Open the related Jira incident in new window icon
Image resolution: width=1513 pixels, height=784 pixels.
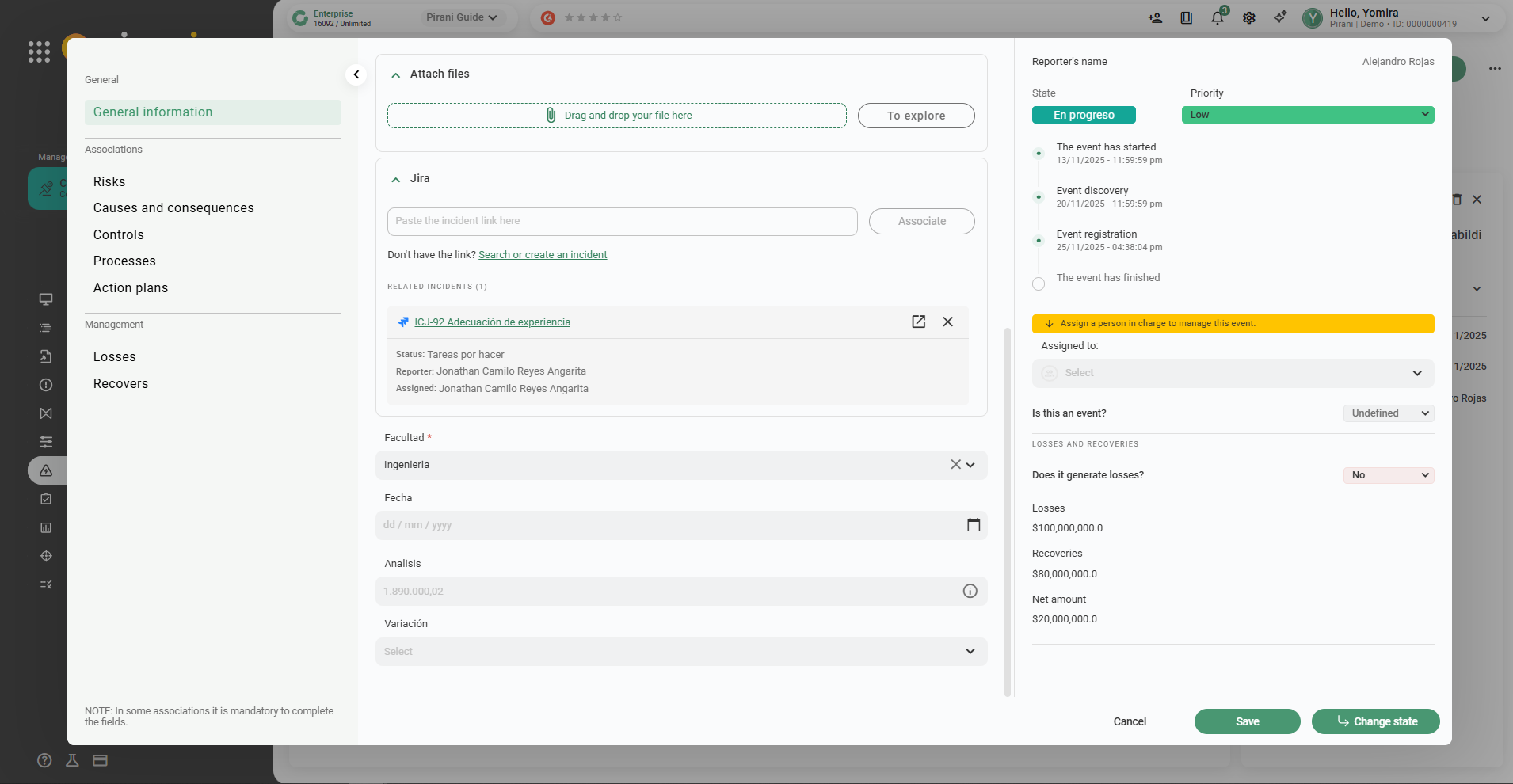(918, 322)
